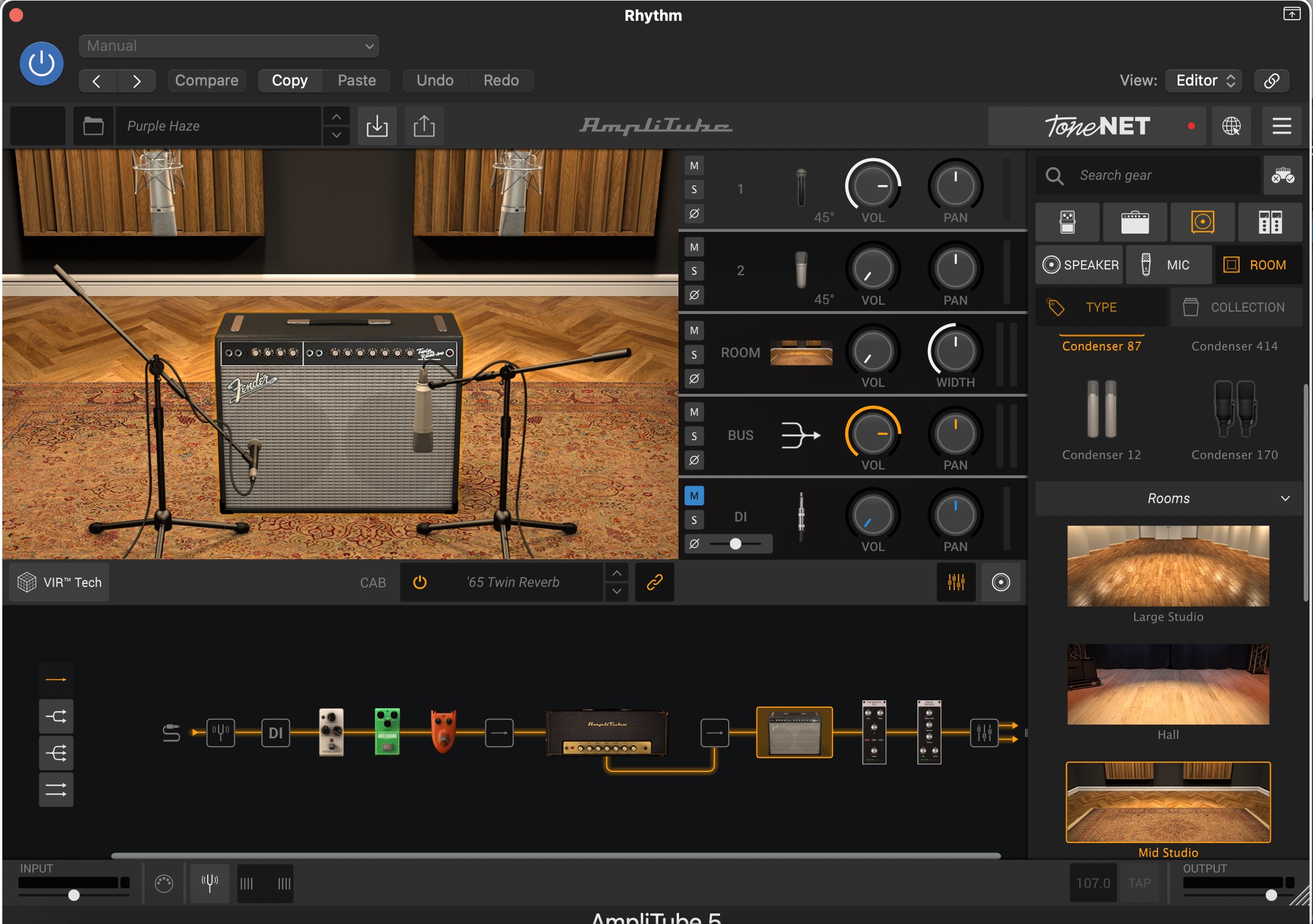Select the parallel dual-line routing icon
The height and width of the screenshot is (924, 1313).
[56, 789]
